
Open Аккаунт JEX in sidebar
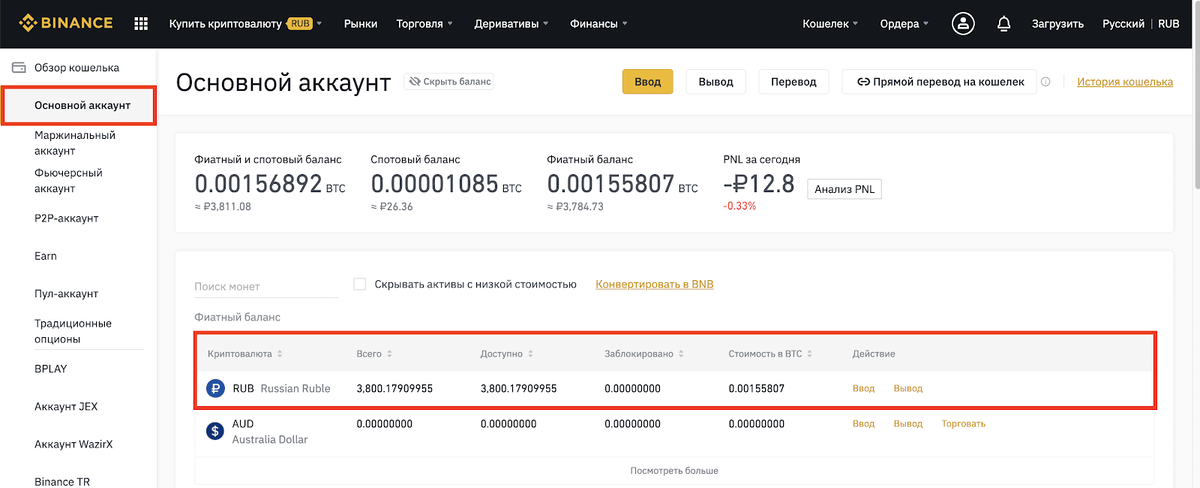[x=66, y=407]
